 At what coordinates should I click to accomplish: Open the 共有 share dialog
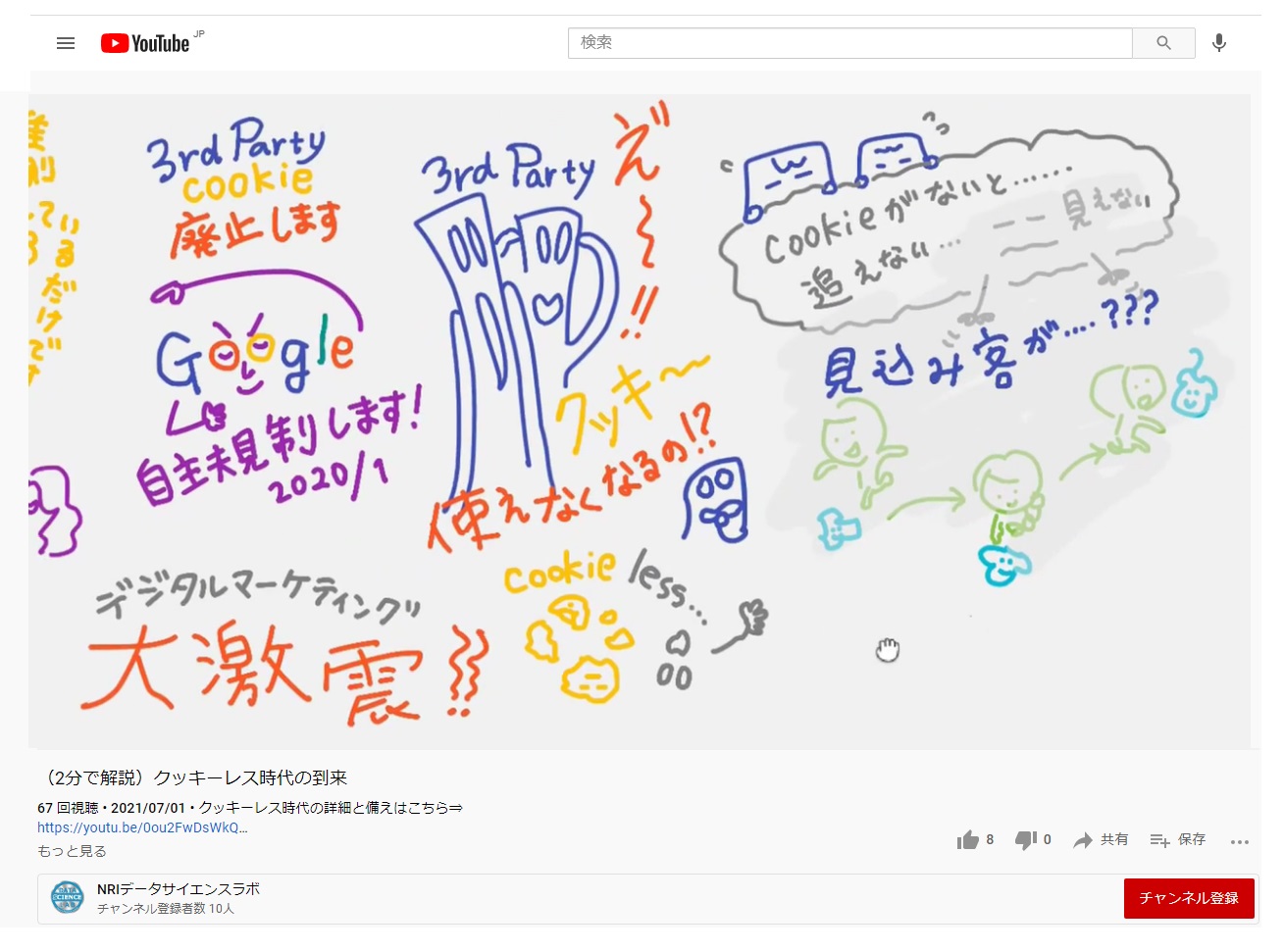click(1101, 840)
